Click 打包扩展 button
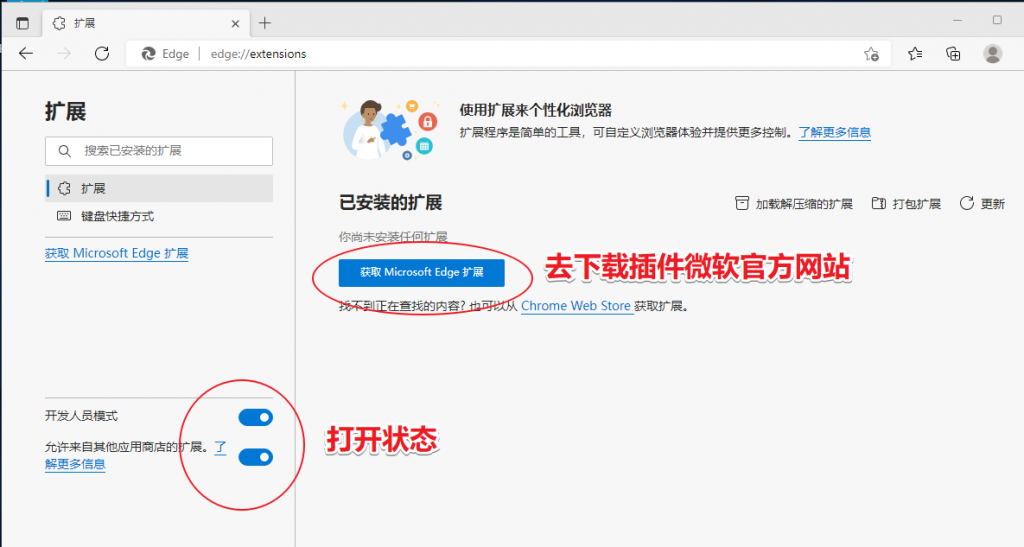 906,204
